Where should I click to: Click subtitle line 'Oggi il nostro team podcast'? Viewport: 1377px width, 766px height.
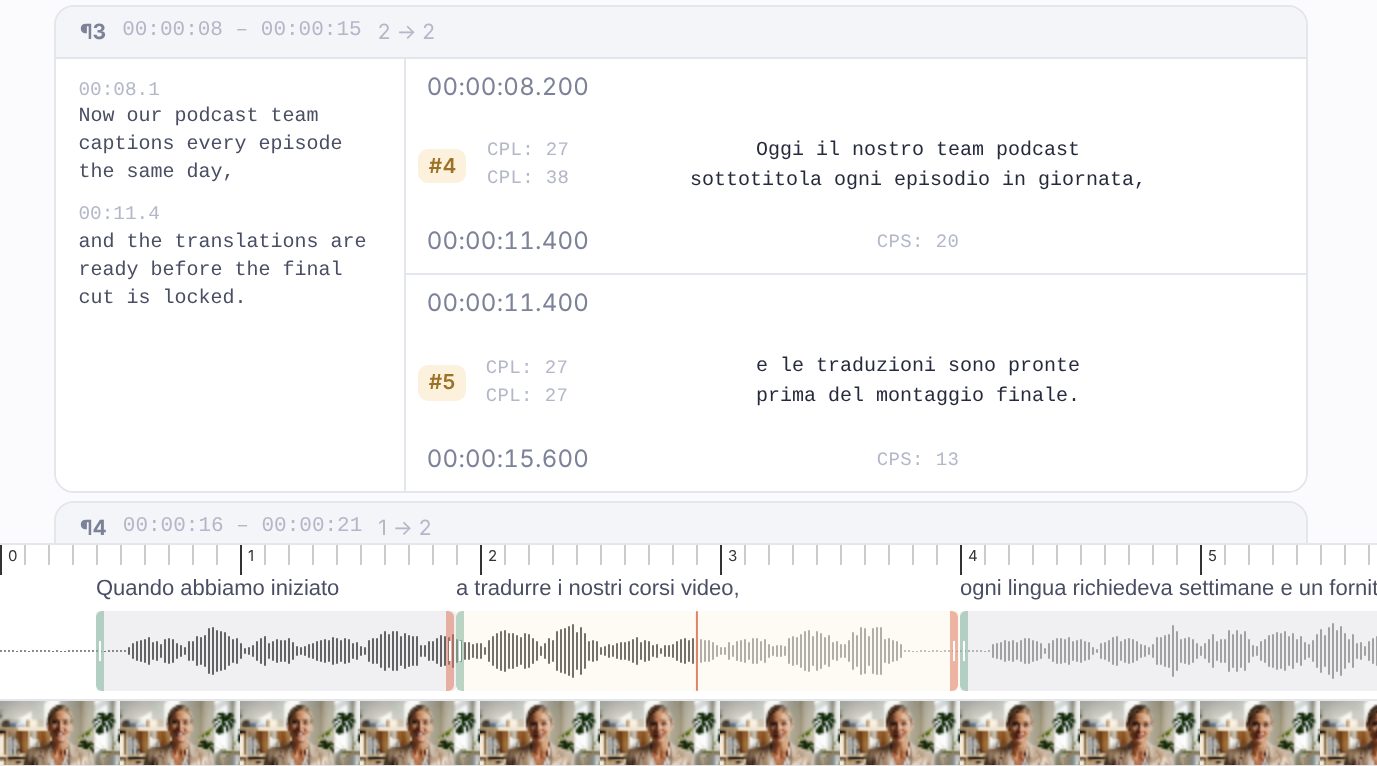(x=918, y=150)
